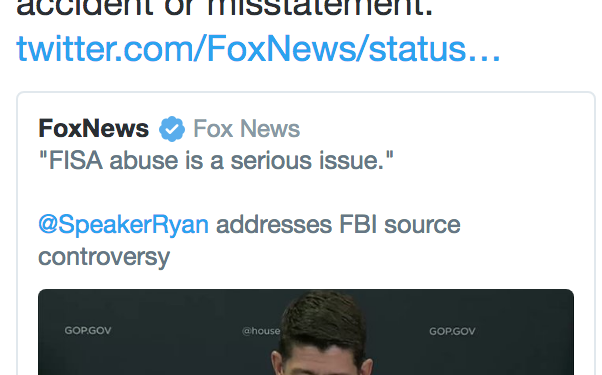Image resolution: width=602 pixels, height=375 pixels.
Task: Open the bold FoxNews account name
Action: click(x=93, y=128)
